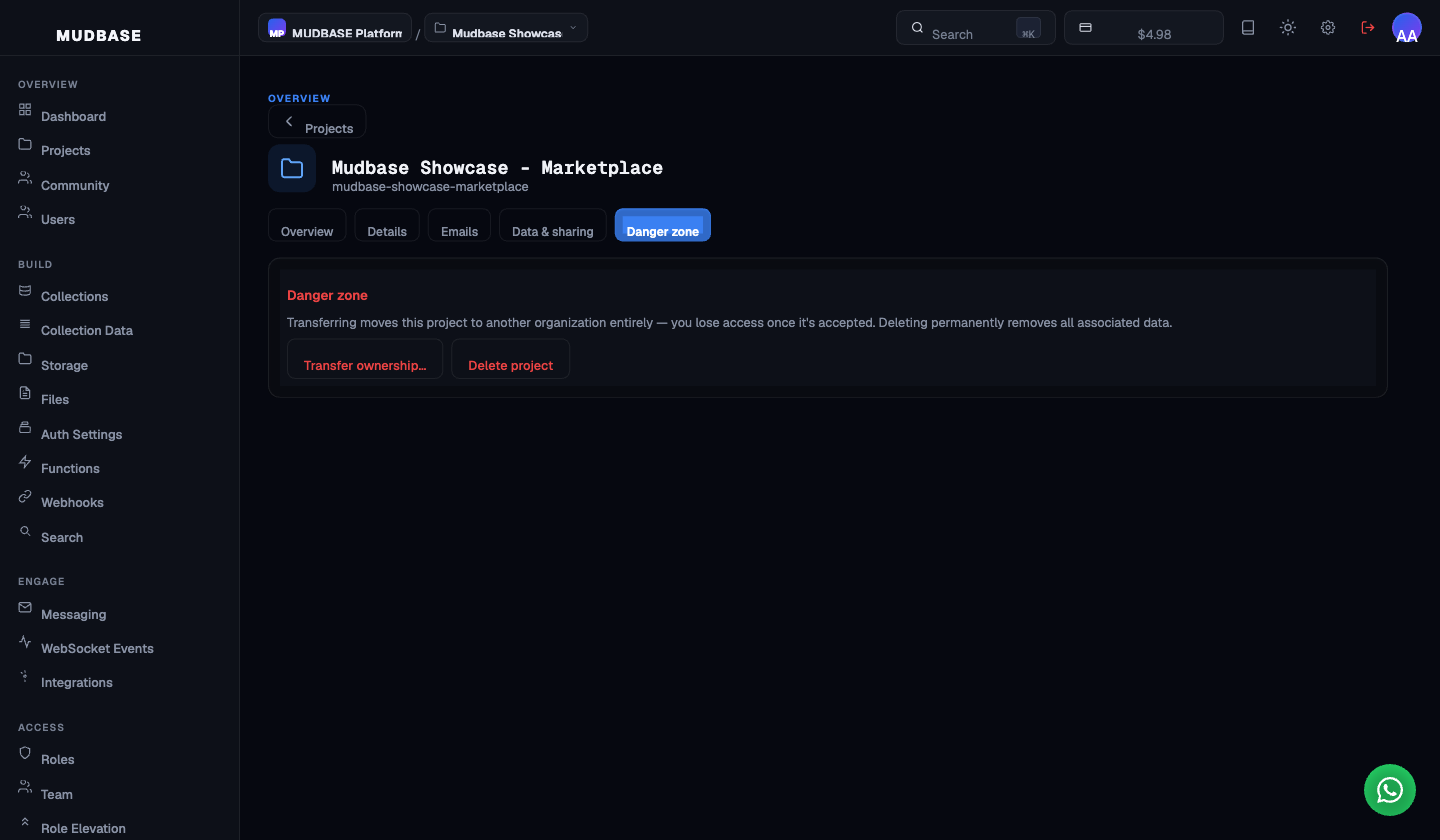Viewport: 1440px width, 840px height.
Task: Click the Delete project button
Action: (x=510, y=359)
